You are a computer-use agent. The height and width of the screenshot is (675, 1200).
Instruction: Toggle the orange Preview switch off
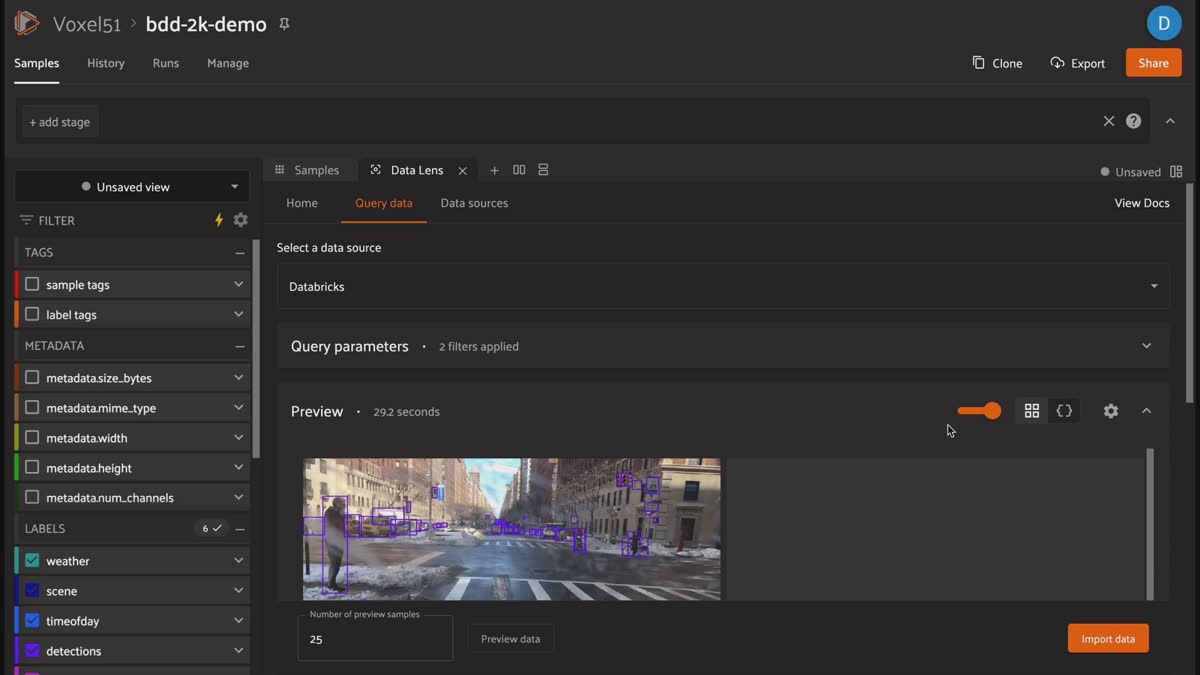point(979,411)
